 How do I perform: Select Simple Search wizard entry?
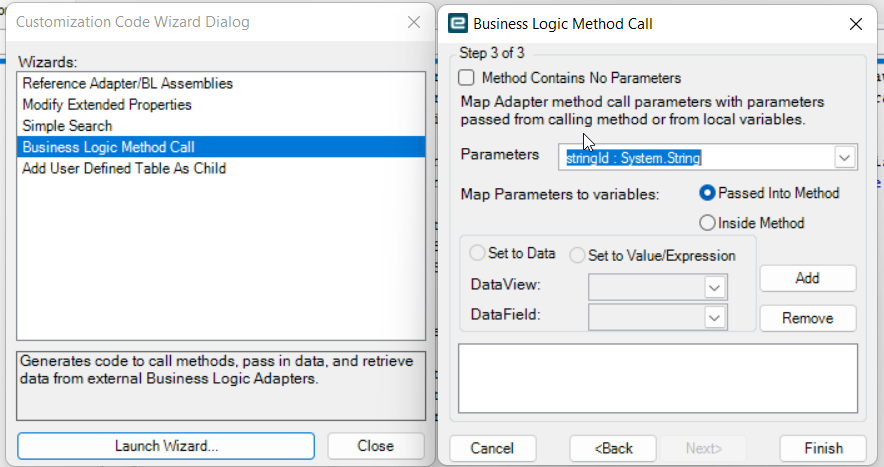point(221,126)
